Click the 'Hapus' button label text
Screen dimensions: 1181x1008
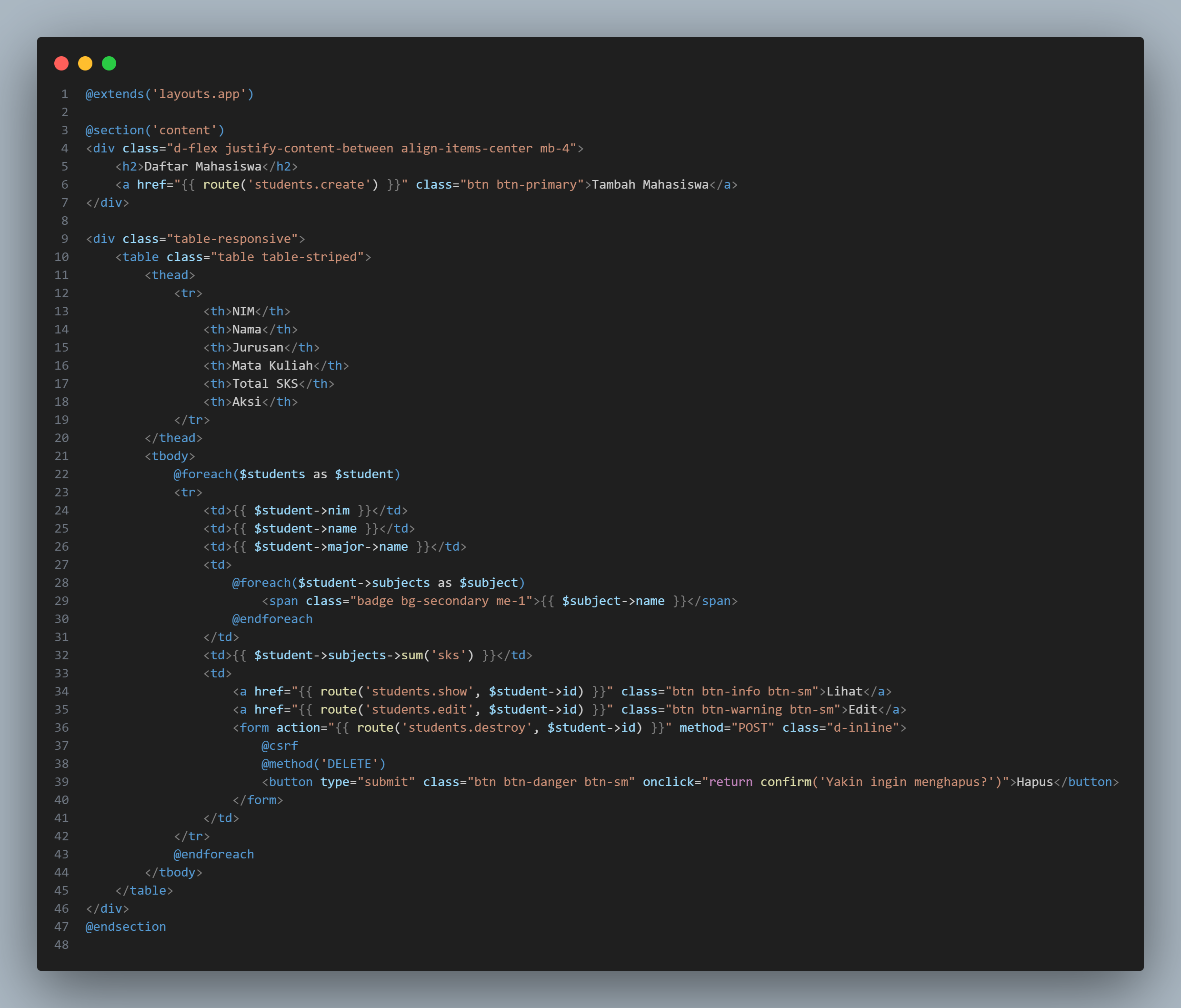1034,782
